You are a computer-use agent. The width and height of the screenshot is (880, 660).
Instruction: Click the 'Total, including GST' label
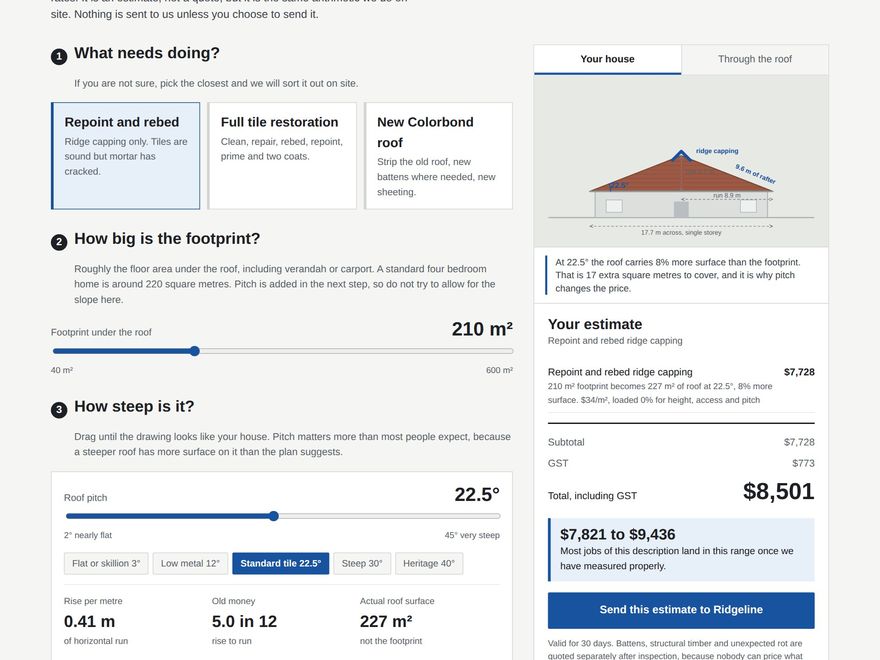click(592, 496)
